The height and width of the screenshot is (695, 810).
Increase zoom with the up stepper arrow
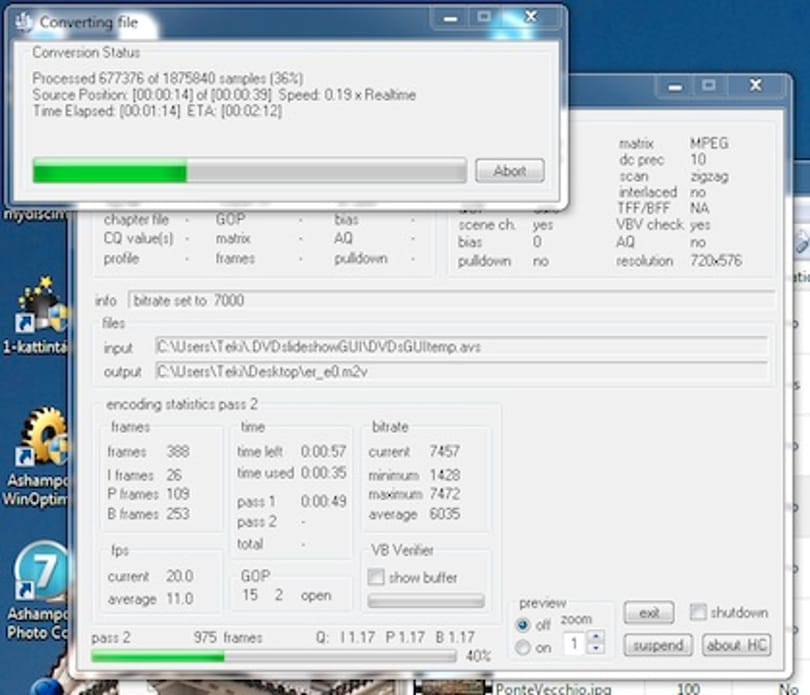coord(596,637)
